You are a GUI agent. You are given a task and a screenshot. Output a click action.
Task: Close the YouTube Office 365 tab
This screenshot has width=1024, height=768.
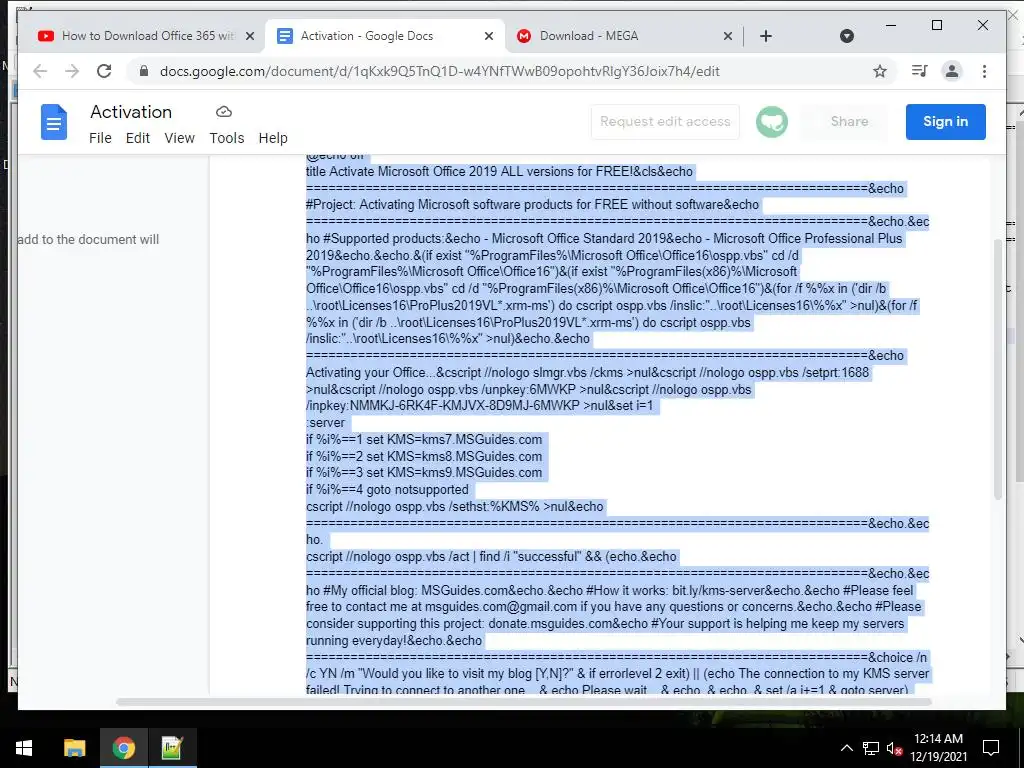point(249,36)
